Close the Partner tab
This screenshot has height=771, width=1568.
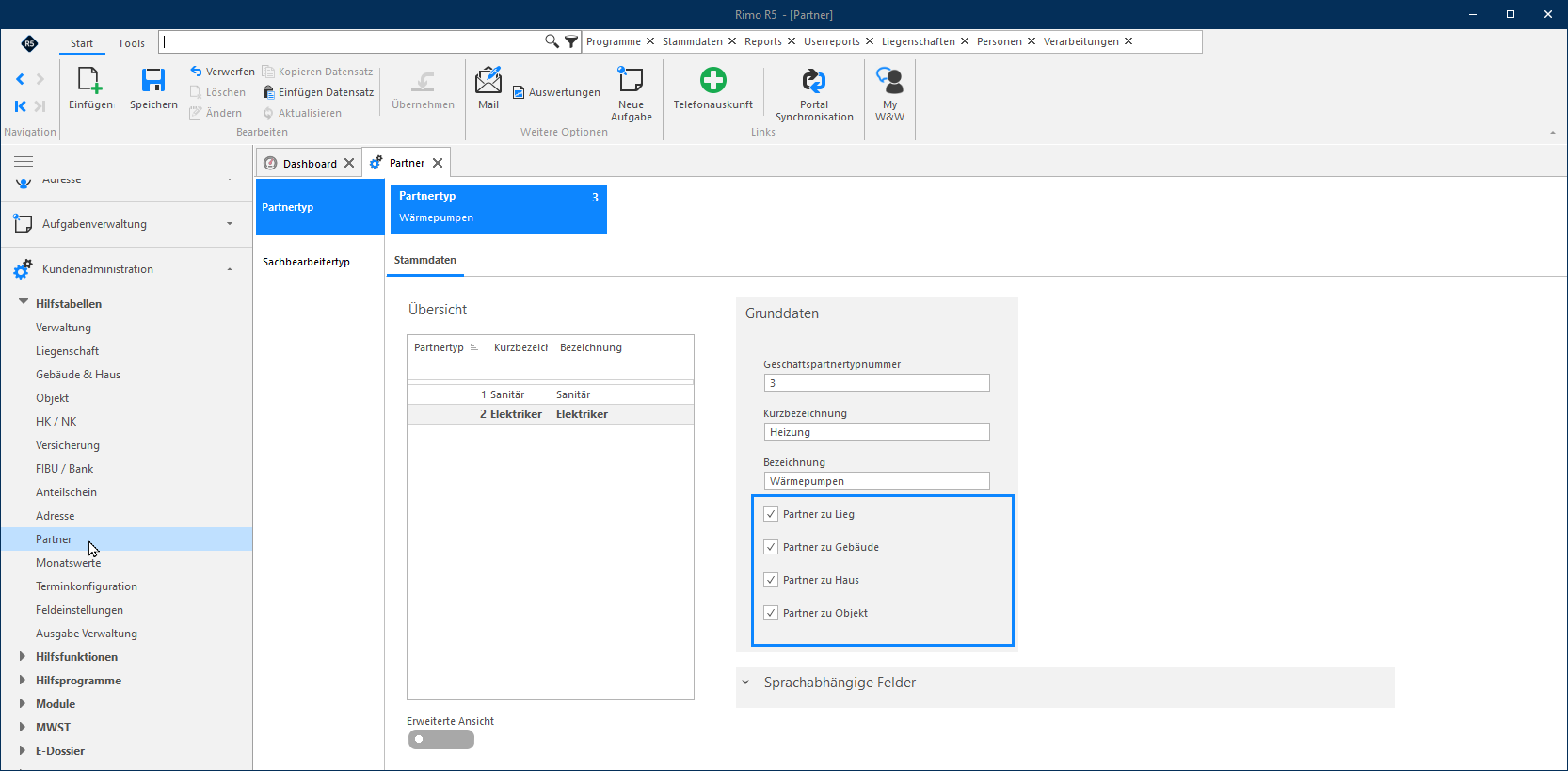(x=438, y=163)
